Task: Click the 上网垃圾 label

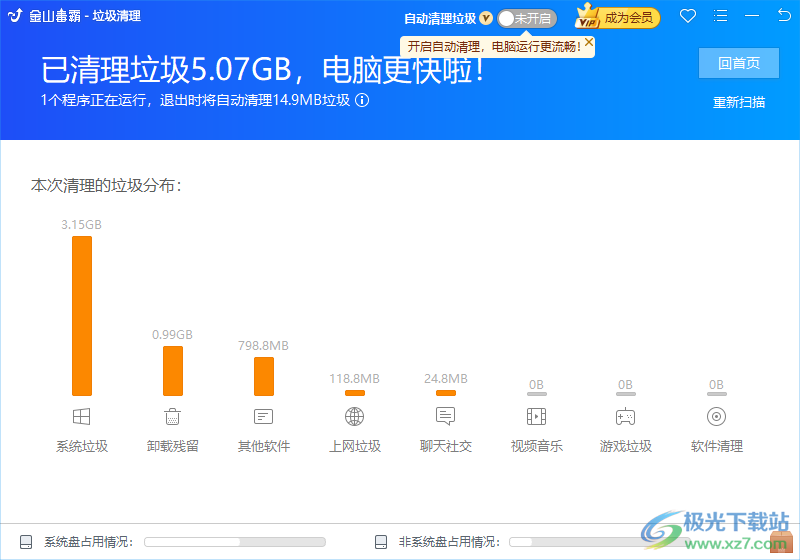Action: [x=355, y=446]
